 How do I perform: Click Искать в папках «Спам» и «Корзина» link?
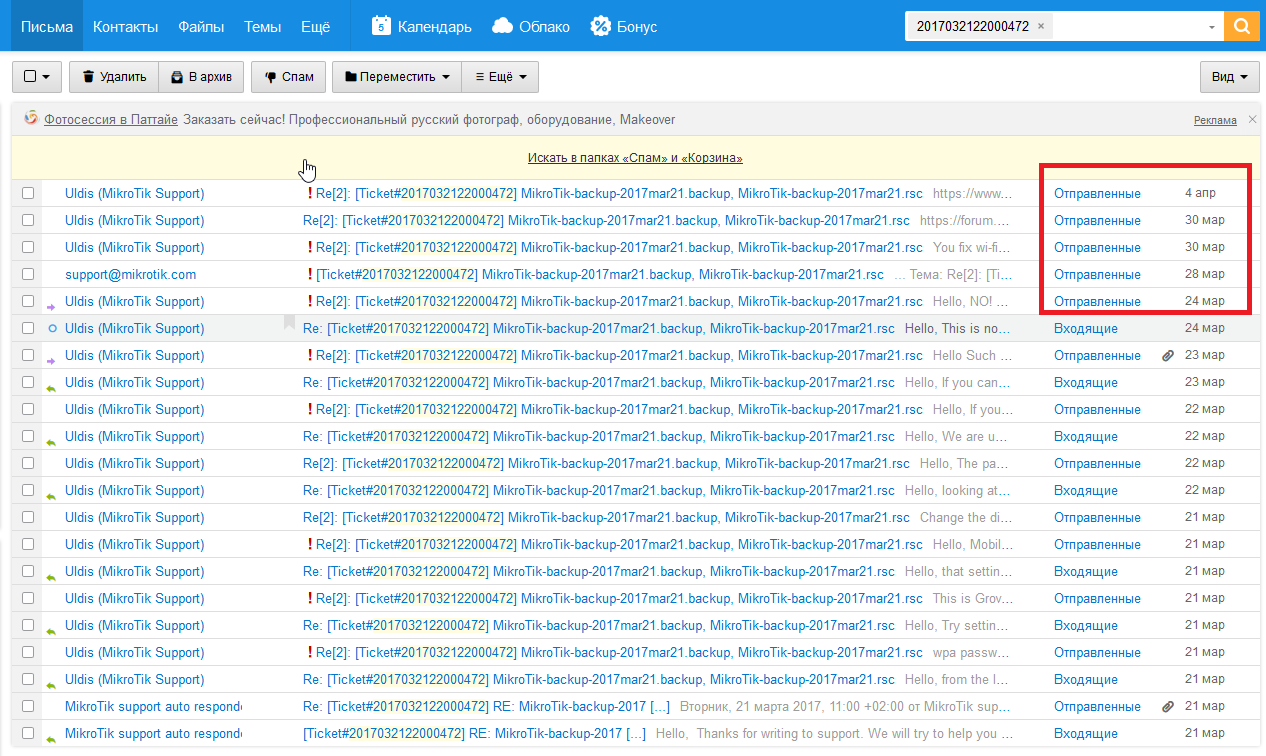tap(635, 158)
